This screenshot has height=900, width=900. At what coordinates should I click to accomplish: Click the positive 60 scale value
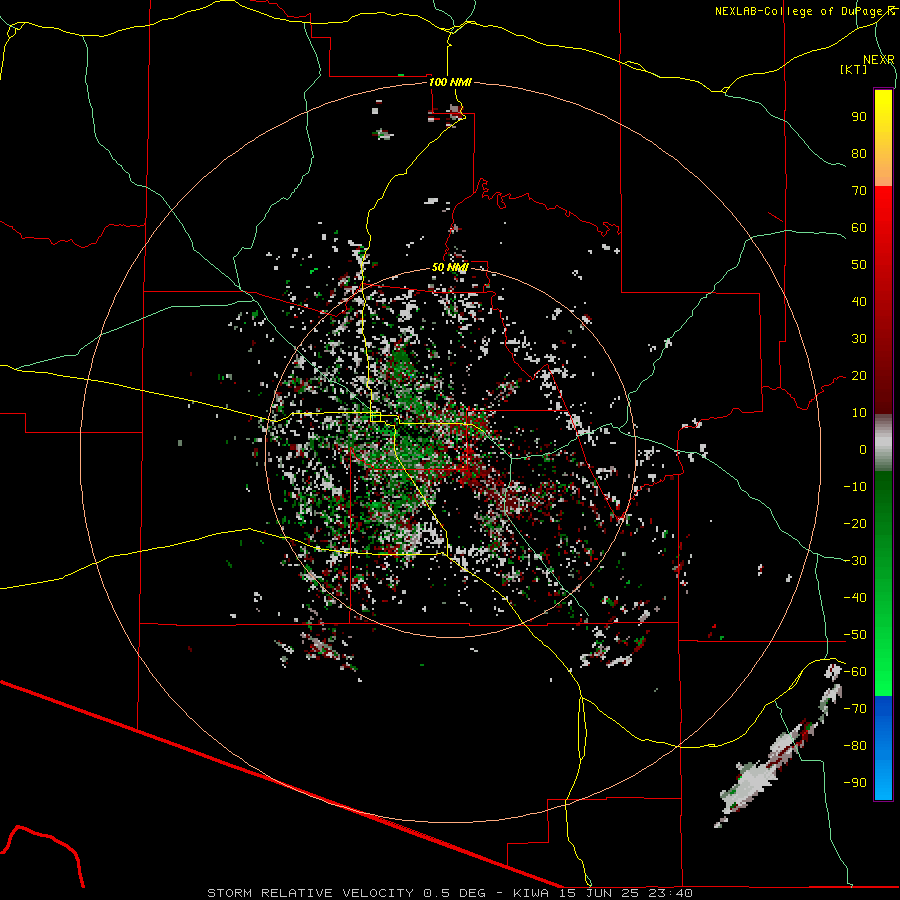pyautogui.click(x=859, y=227)
